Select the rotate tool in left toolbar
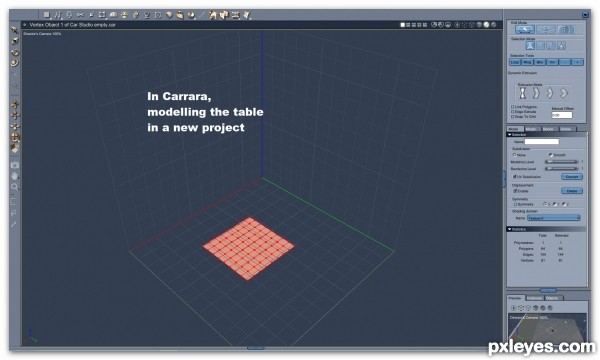The width and height of the screenshot is (600, 360). pos(15,52)
